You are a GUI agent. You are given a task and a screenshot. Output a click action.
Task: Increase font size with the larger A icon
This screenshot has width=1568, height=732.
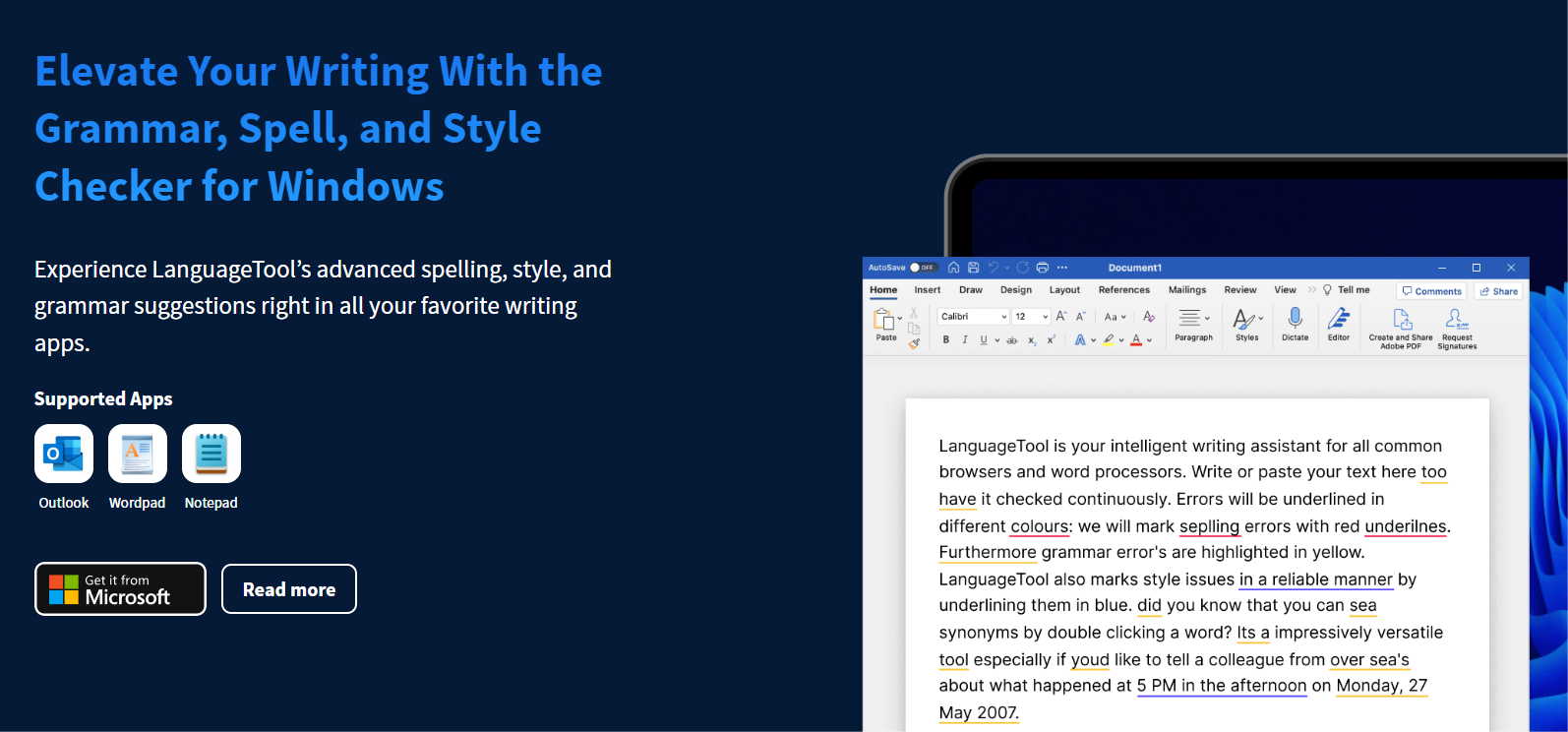[x=1061, y=317]
